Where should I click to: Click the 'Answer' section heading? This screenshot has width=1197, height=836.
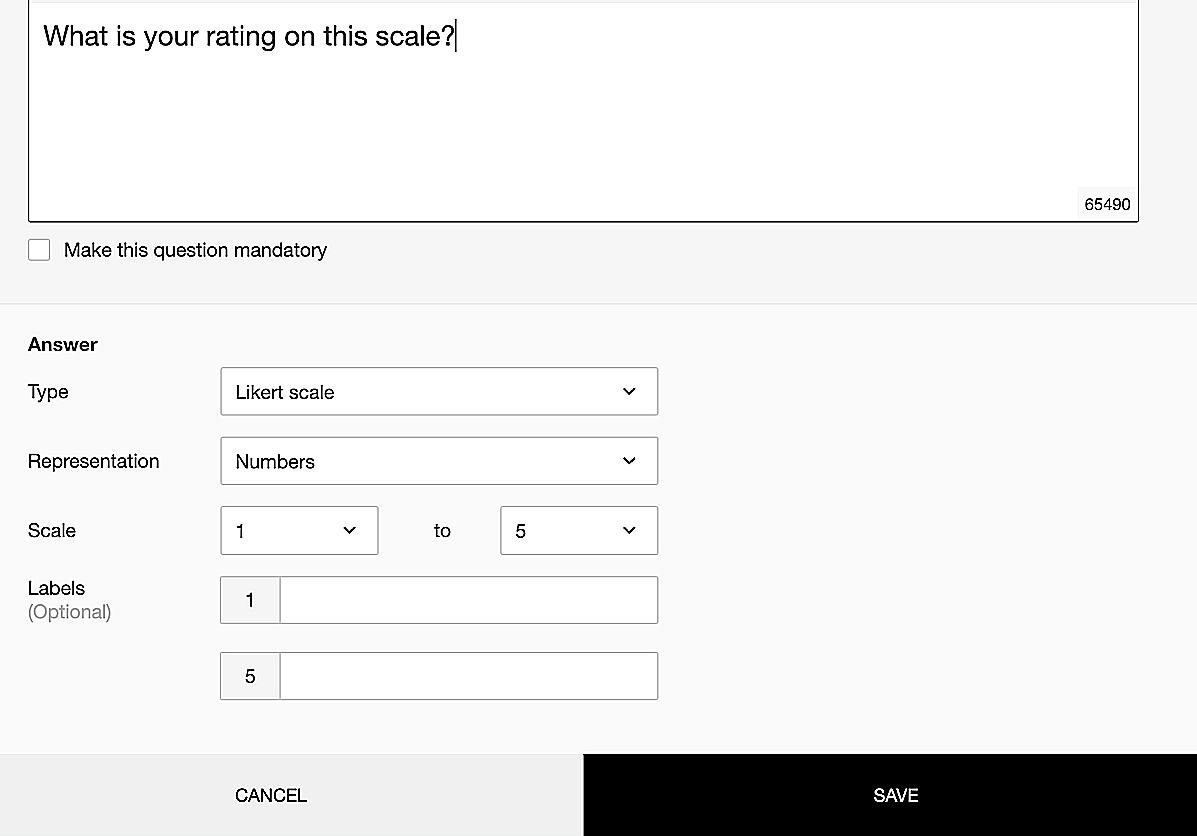pyautogui.click(x=63, y=344)
